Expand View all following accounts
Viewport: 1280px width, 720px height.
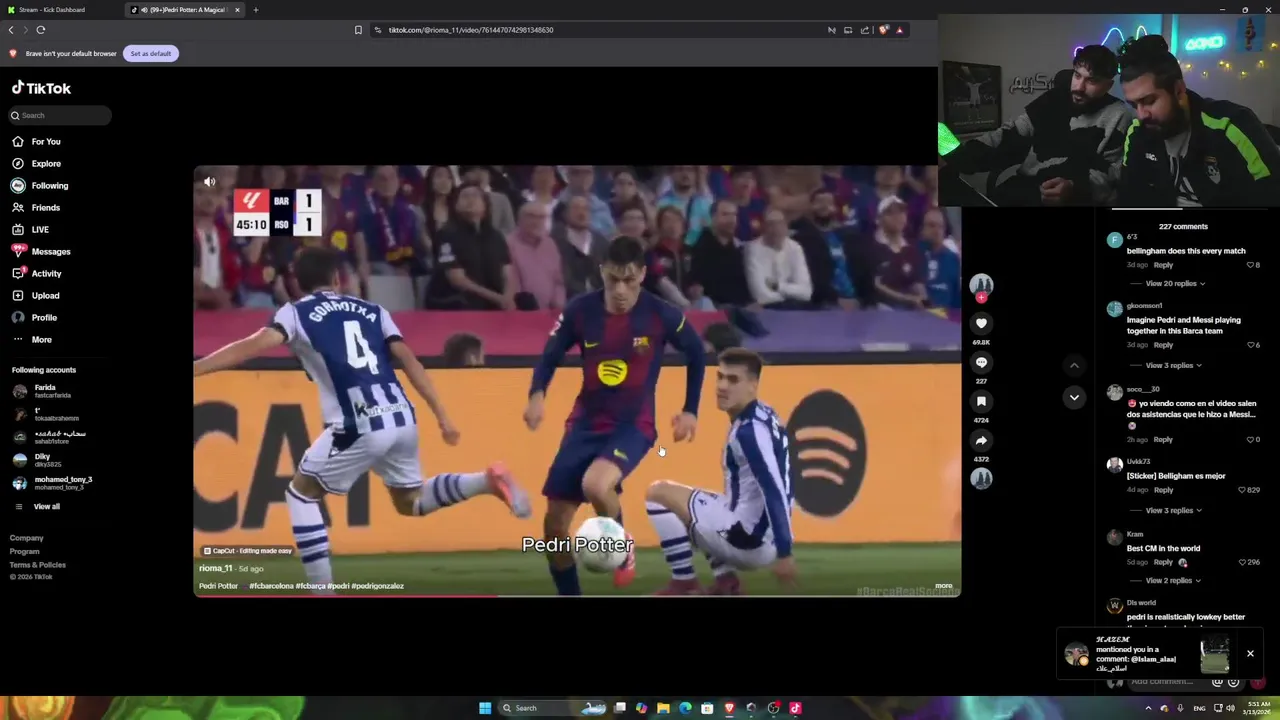coord(46,507)
